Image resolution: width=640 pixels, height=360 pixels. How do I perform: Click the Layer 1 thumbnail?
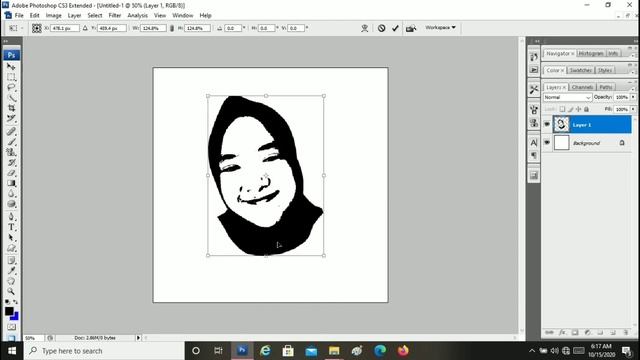click(561, 124)
